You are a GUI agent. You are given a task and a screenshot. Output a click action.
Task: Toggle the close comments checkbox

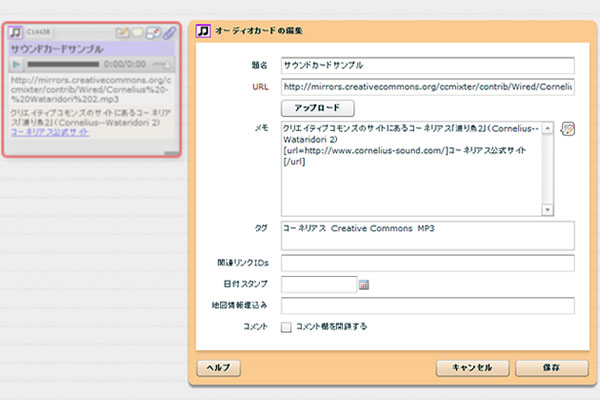point(287,326)
